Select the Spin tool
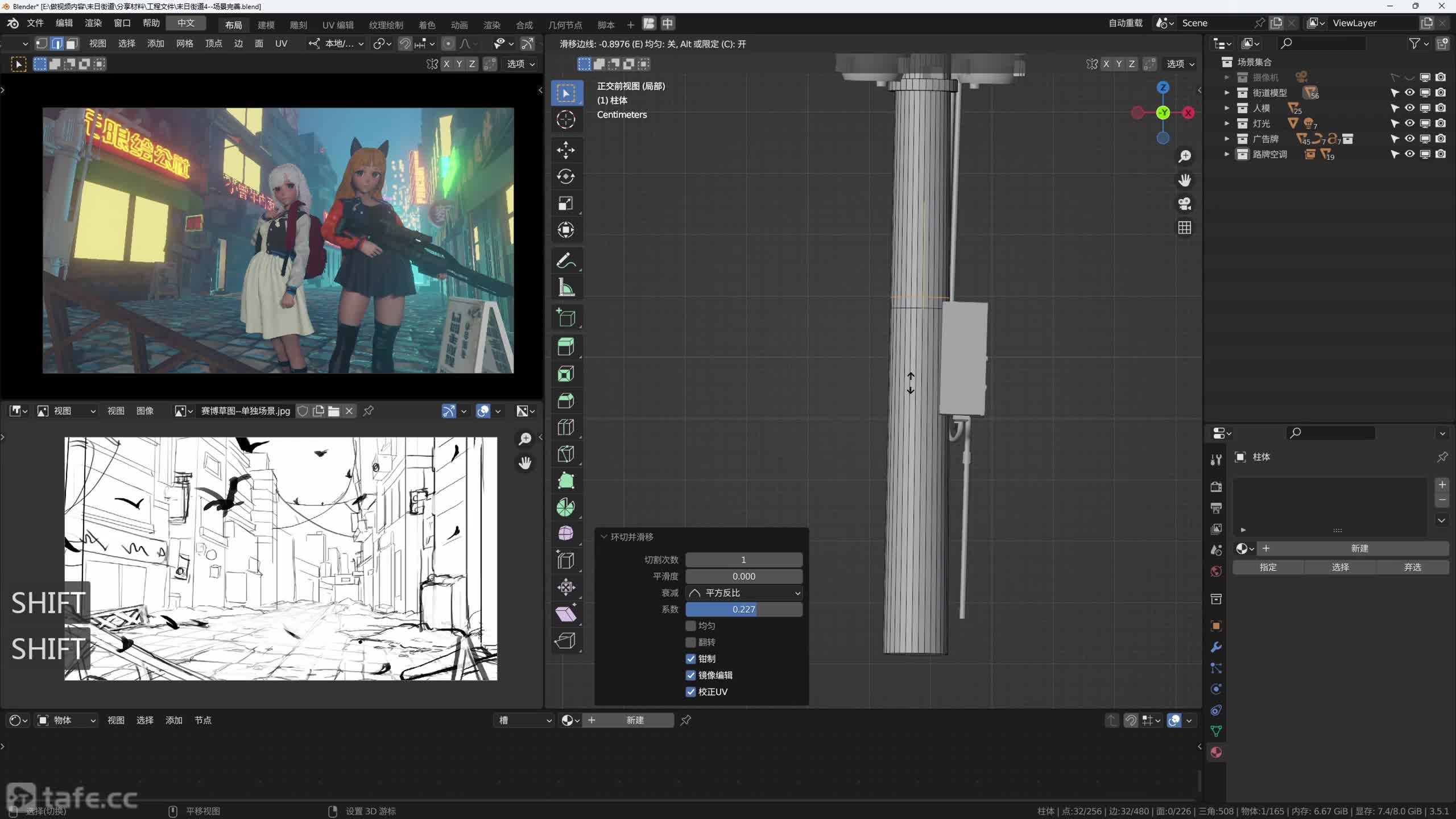This screenshot has width=1456, height=819. click(566, 507)
